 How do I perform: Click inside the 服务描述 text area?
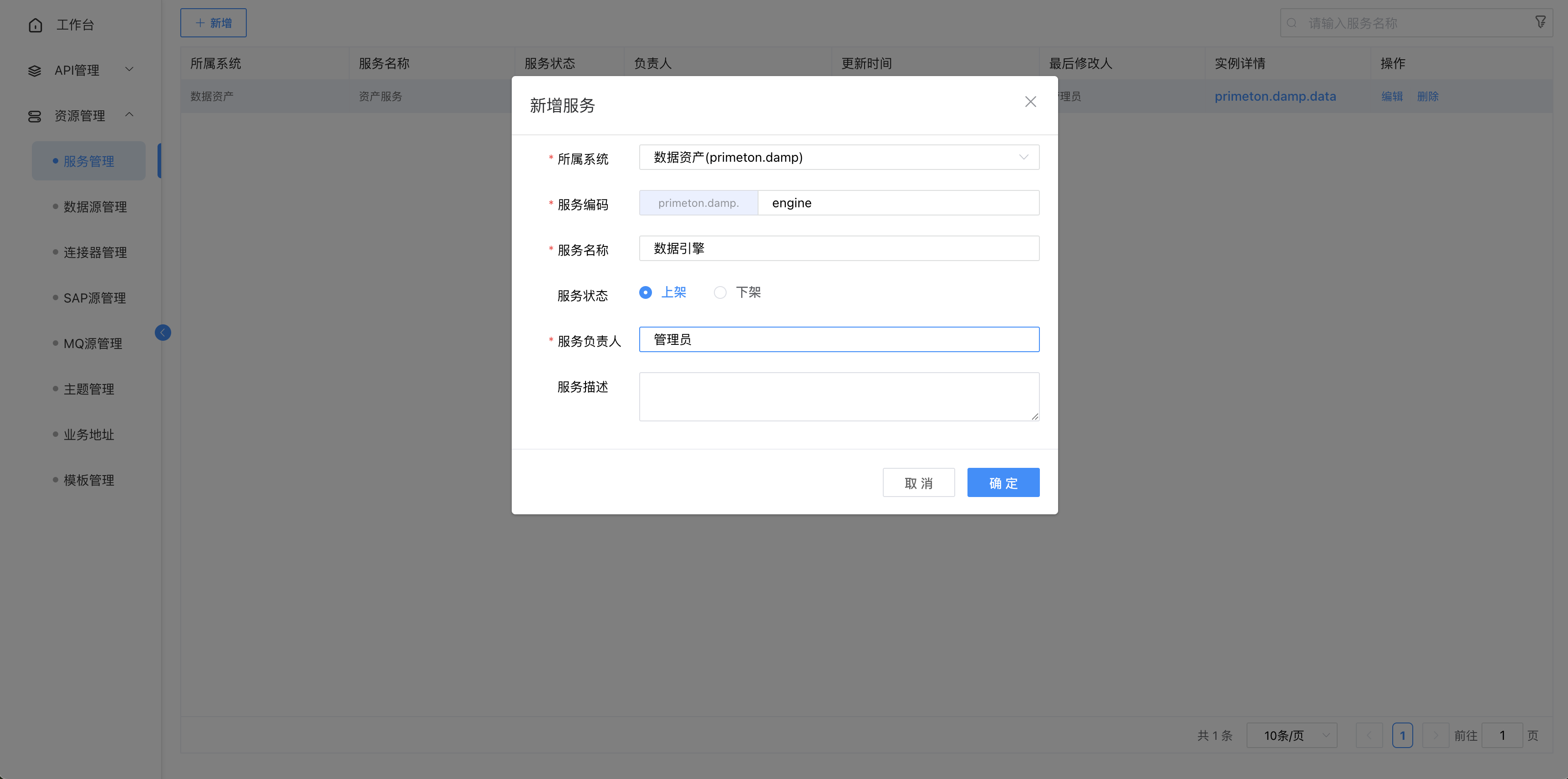839,396
